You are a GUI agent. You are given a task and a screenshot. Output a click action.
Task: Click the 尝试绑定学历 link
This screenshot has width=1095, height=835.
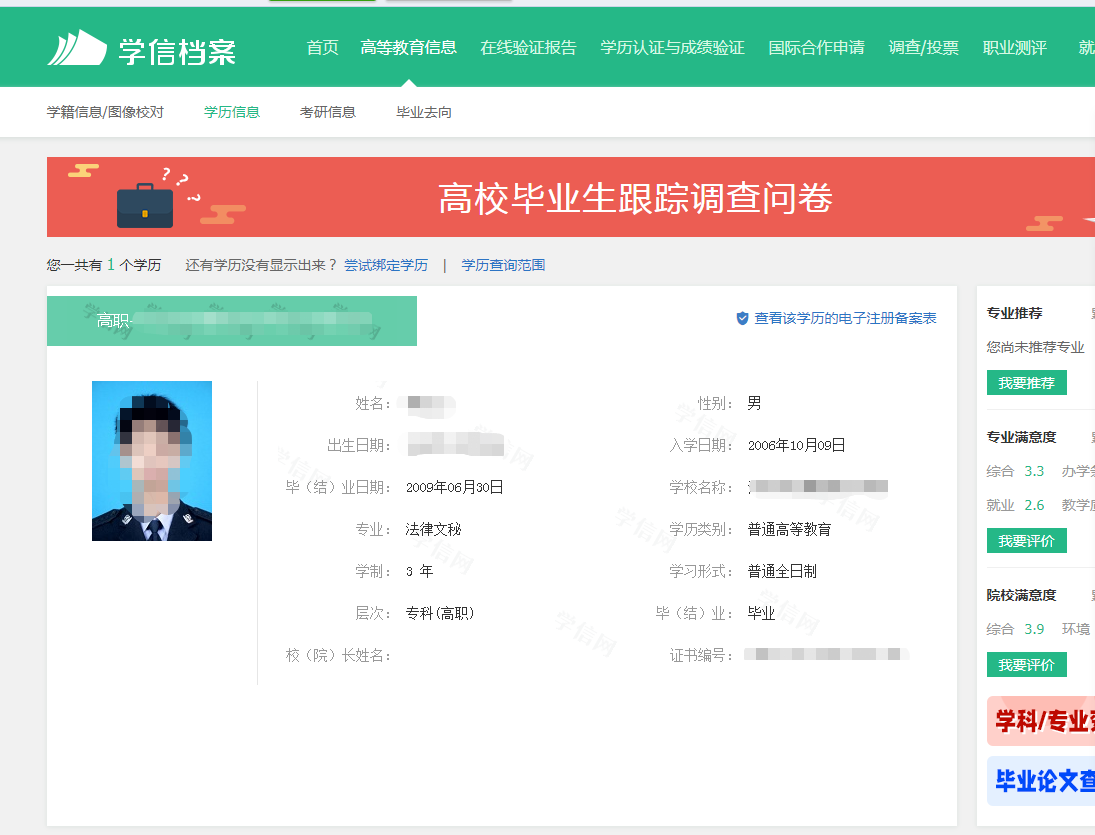tap(385, 265)
